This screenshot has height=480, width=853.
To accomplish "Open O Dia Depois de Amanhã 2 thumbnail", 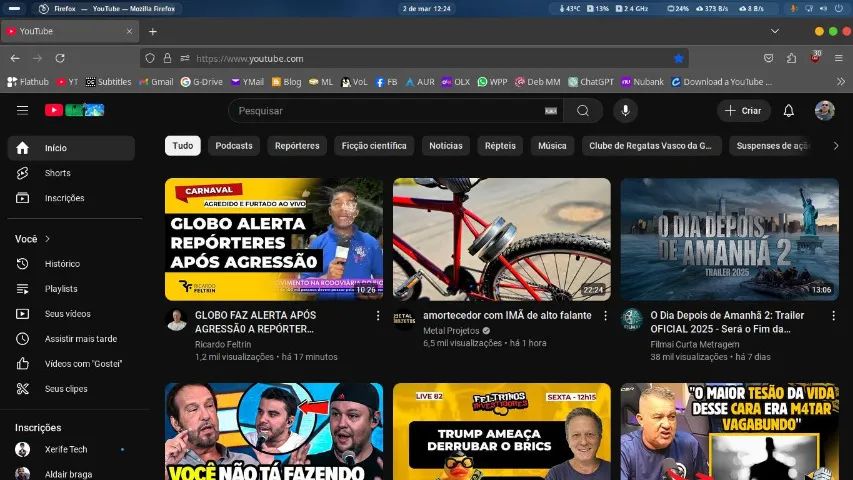I will coord(730,239).
